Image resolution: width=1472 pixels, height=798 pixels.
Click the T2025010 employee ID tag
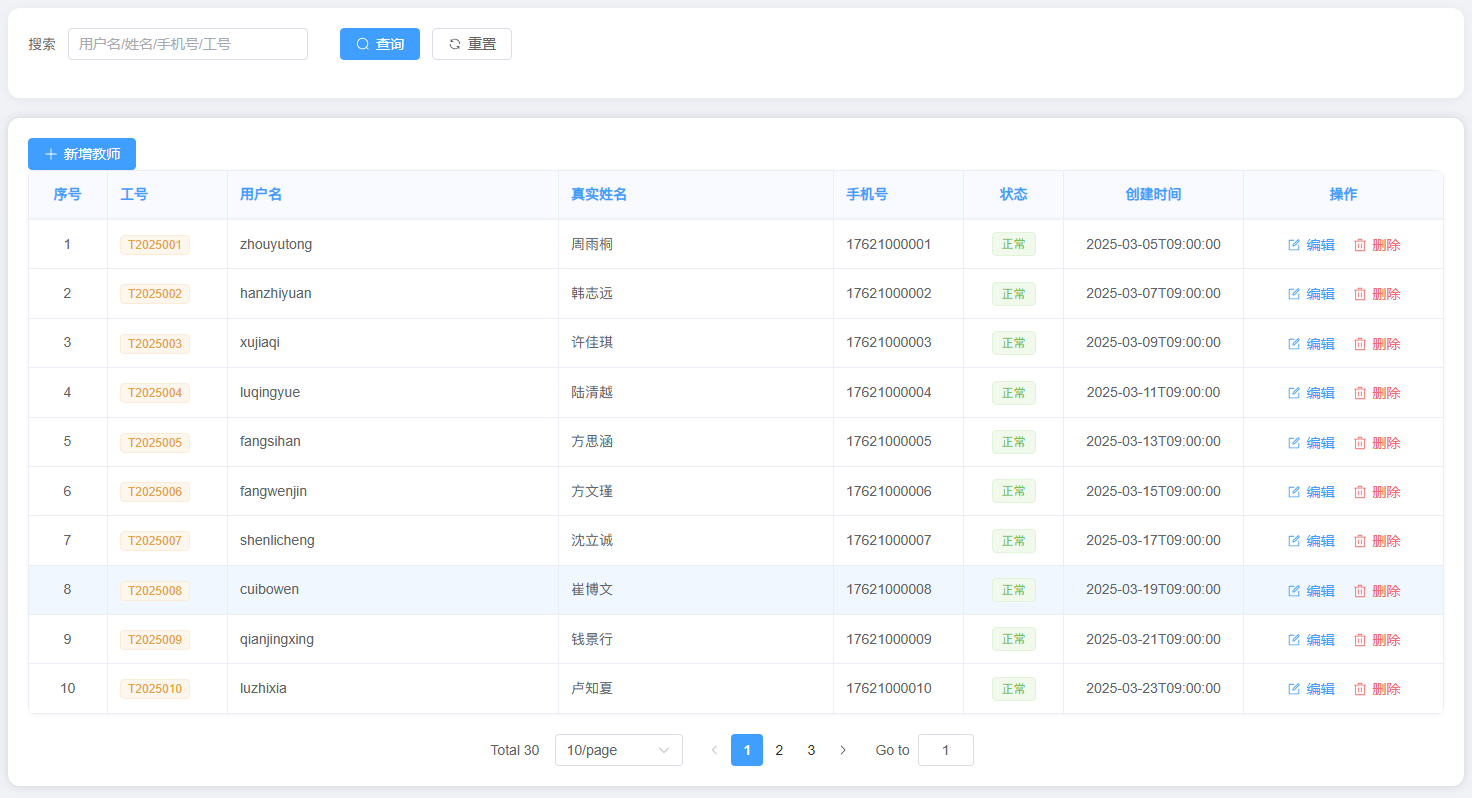[x=155, y=689]
